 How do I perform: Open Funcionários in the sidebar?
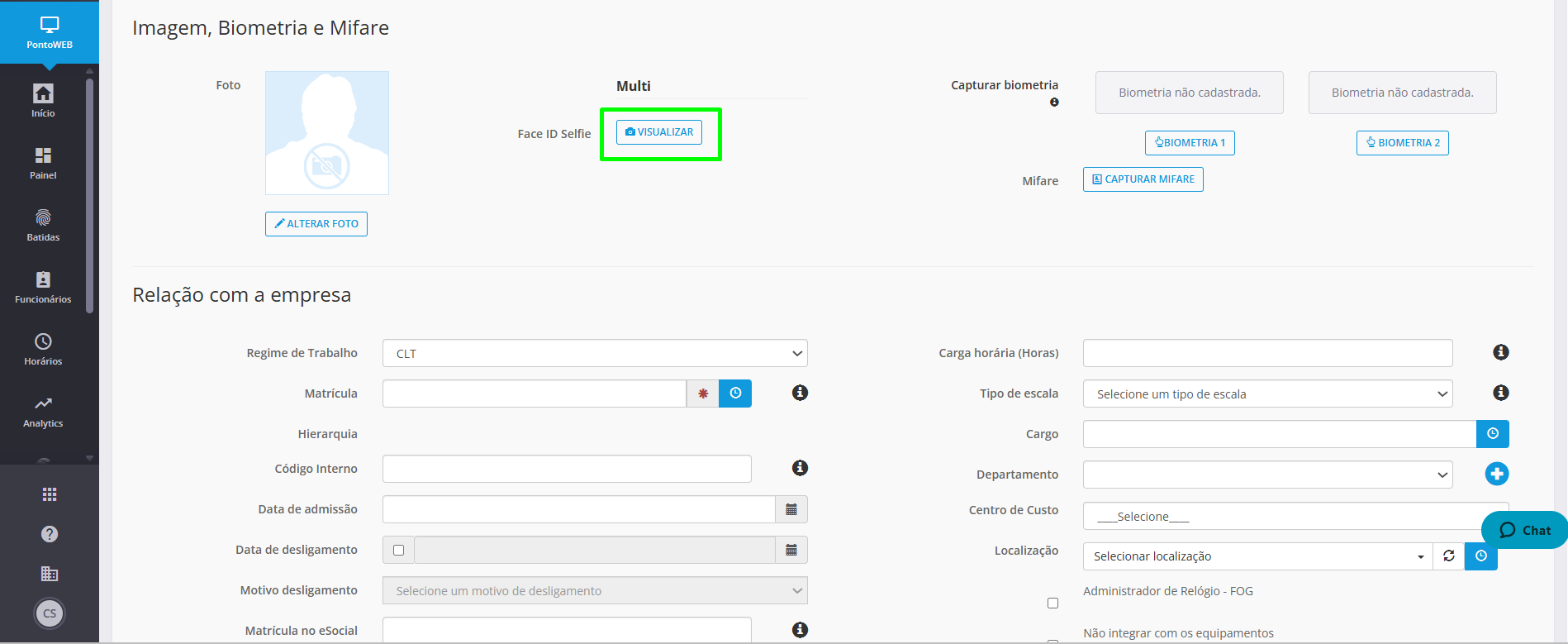pos(43,287)
